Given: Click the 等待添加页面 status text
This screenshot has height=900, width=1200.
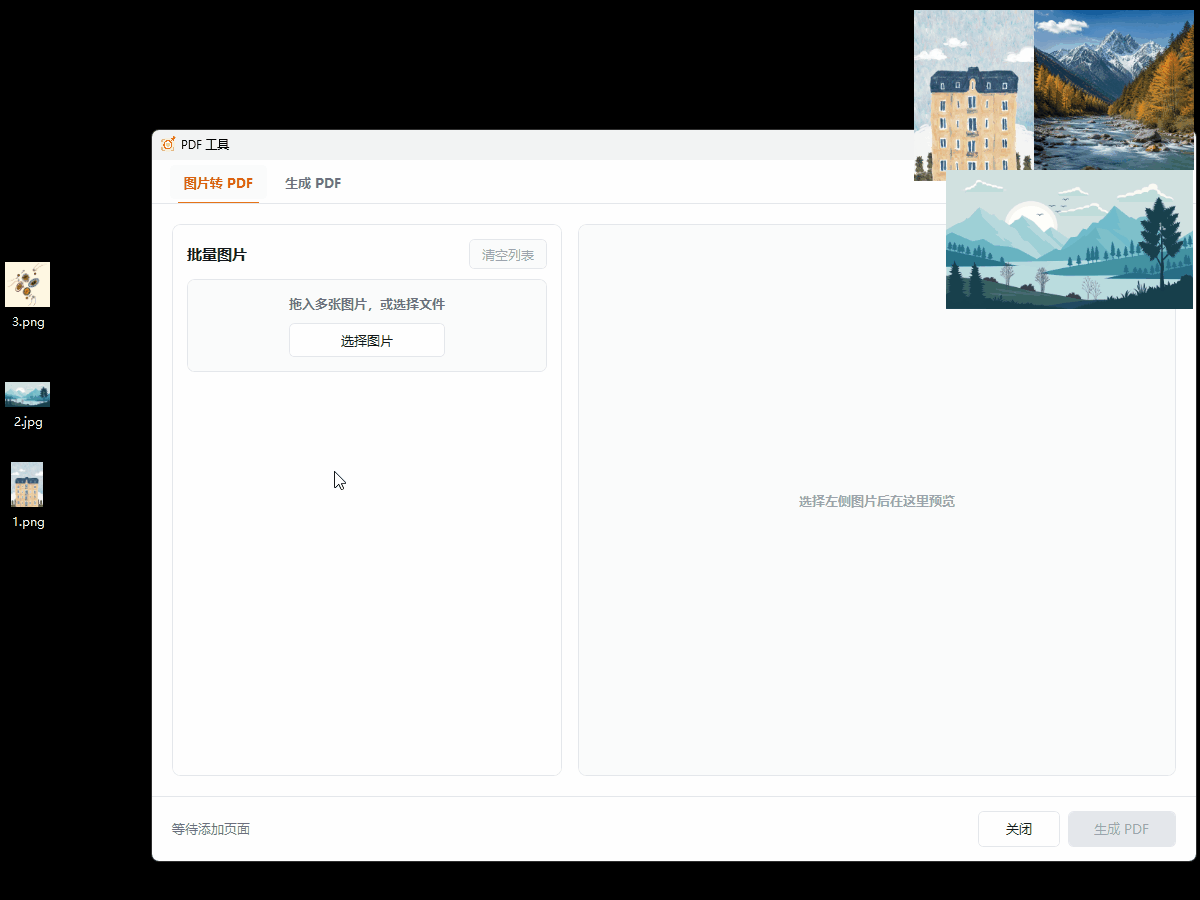Looking at the screenshot, I should [x=211, y=829].
